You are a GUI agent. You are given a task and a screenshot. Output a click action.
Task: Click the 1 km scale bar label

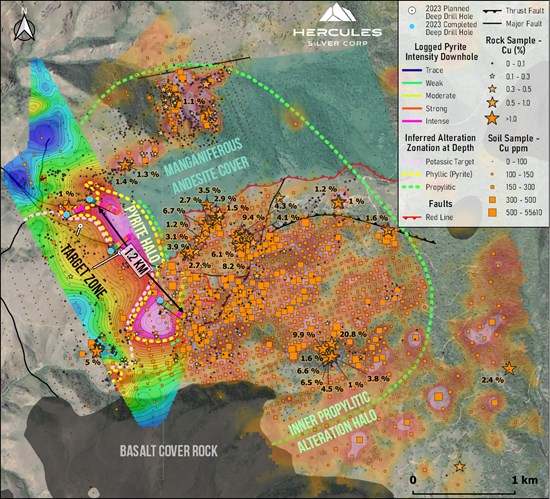[525, 480]
